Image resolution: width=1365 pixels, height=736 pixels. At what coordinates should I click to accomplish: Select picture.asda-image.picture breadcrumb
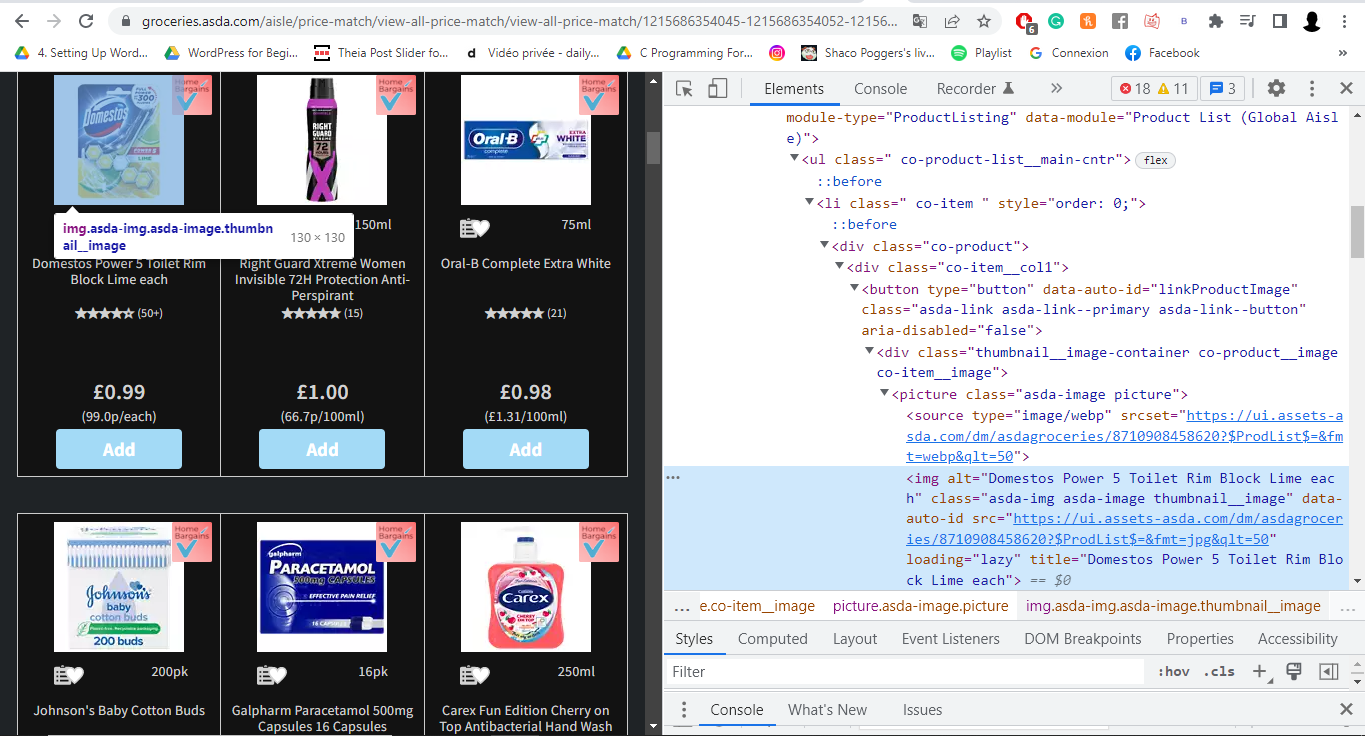pyautogui.click(x=920, y=606)
